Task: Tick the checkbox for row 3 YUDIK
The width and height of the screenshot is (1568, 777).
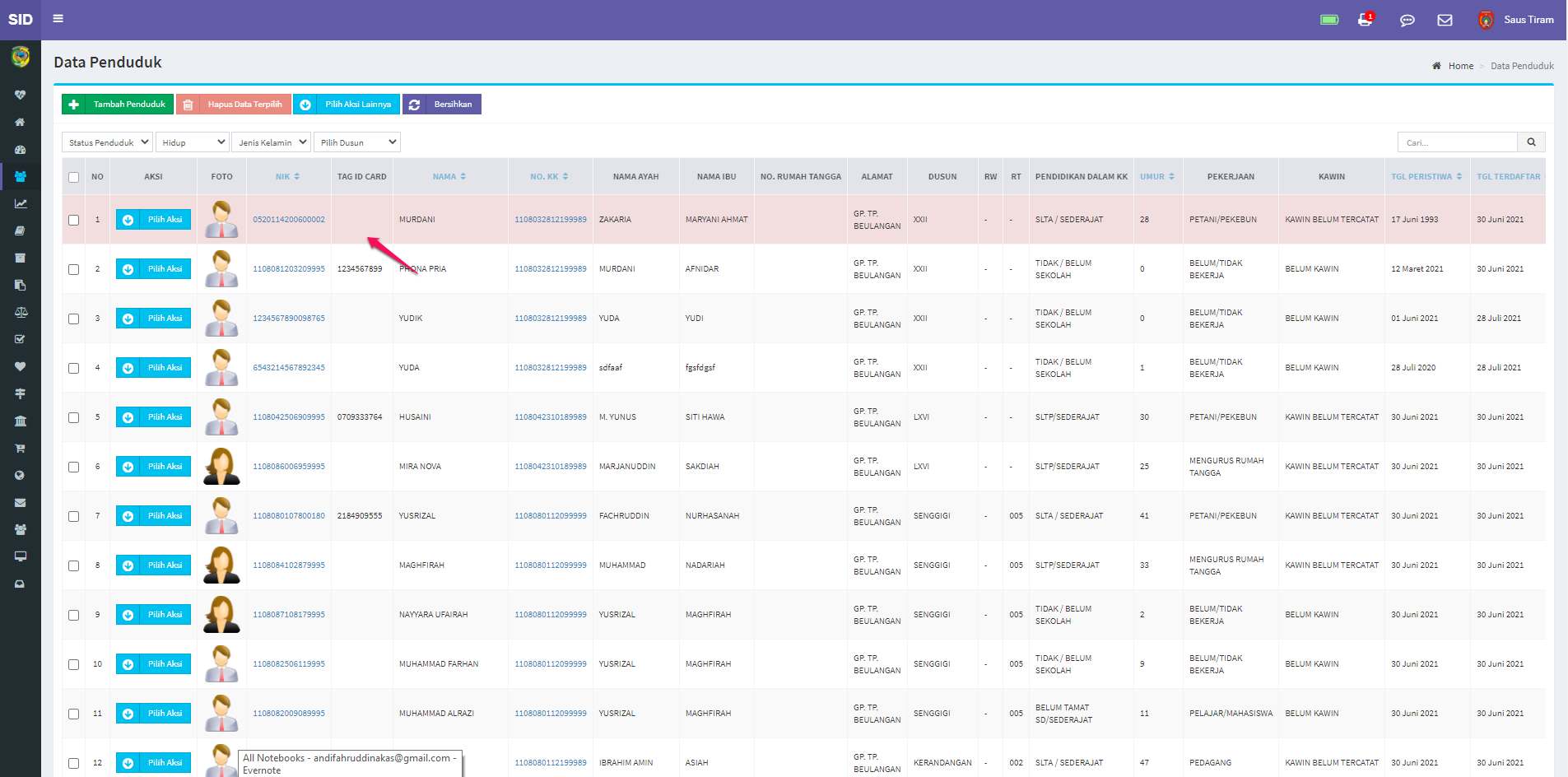Action: coord(74,319)
